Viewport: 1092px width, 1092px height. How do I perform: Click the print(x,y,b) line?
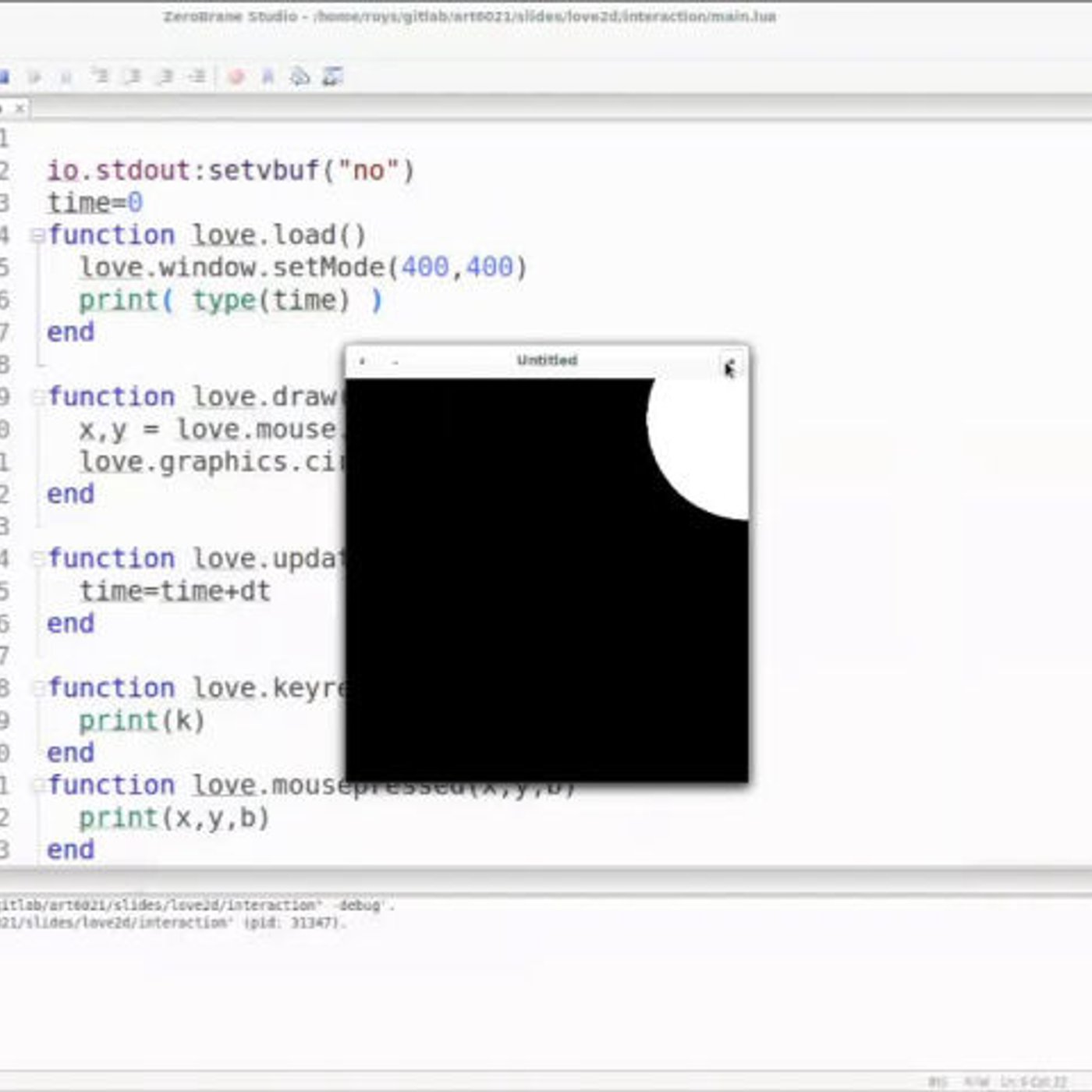click(x=175, y=818)
